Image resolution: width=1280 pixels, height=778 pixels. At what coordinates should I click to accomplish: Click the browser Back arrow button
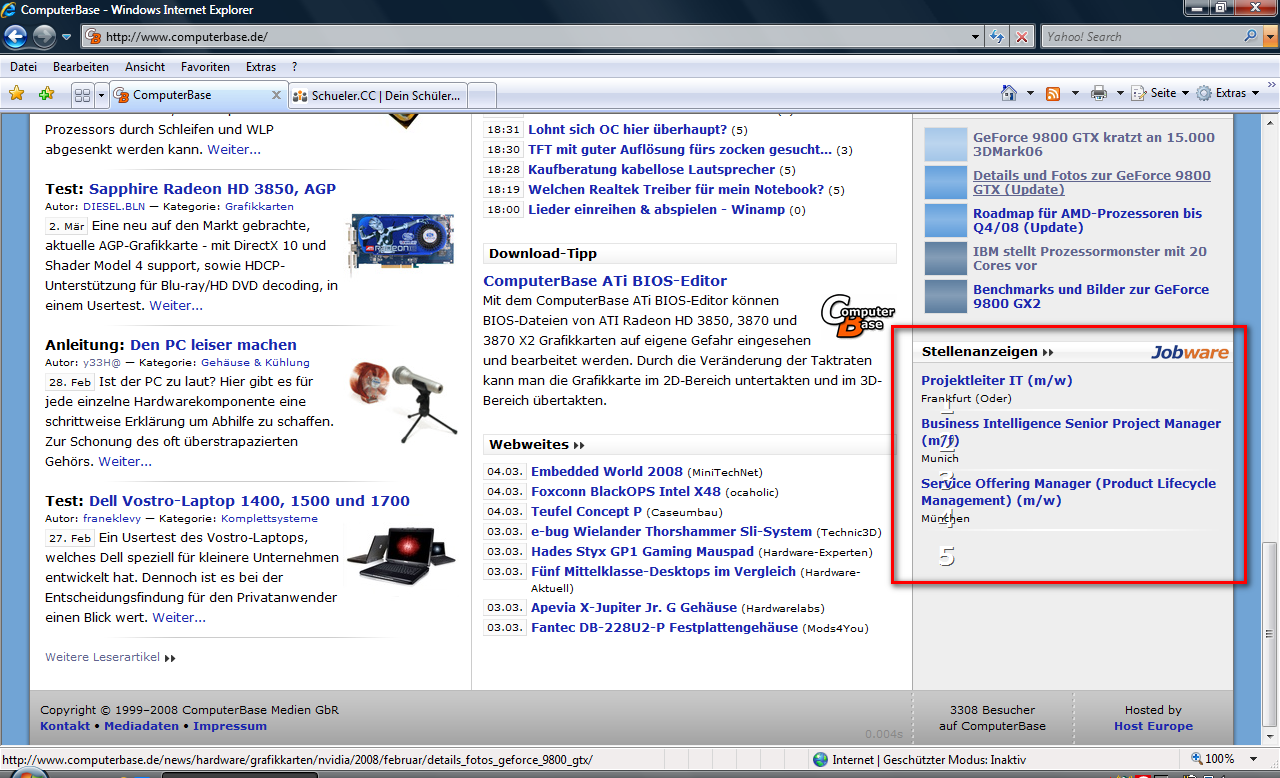(16, 37)
